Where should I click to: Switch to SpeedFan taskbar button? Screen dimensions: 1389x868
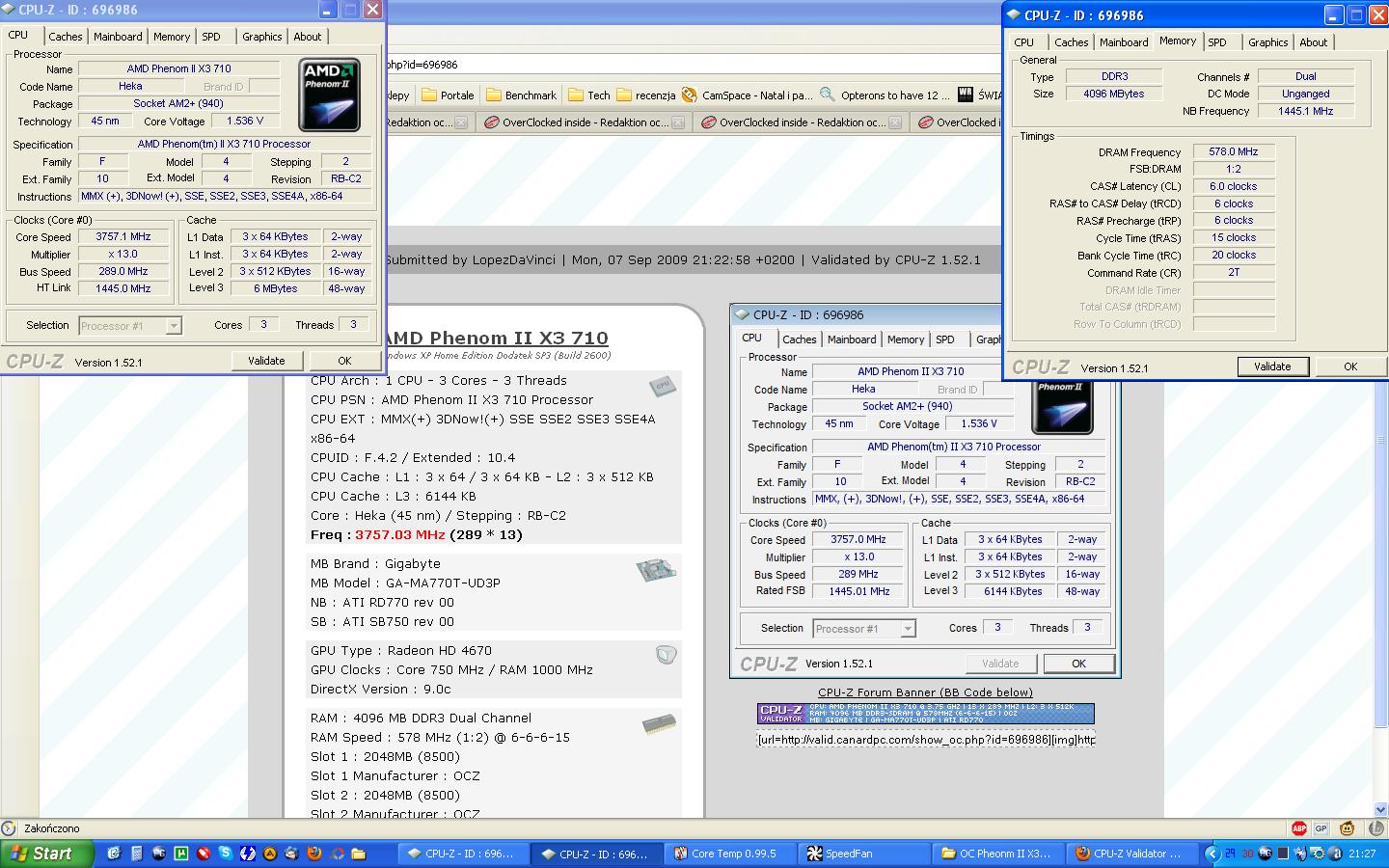coord(865,854)
